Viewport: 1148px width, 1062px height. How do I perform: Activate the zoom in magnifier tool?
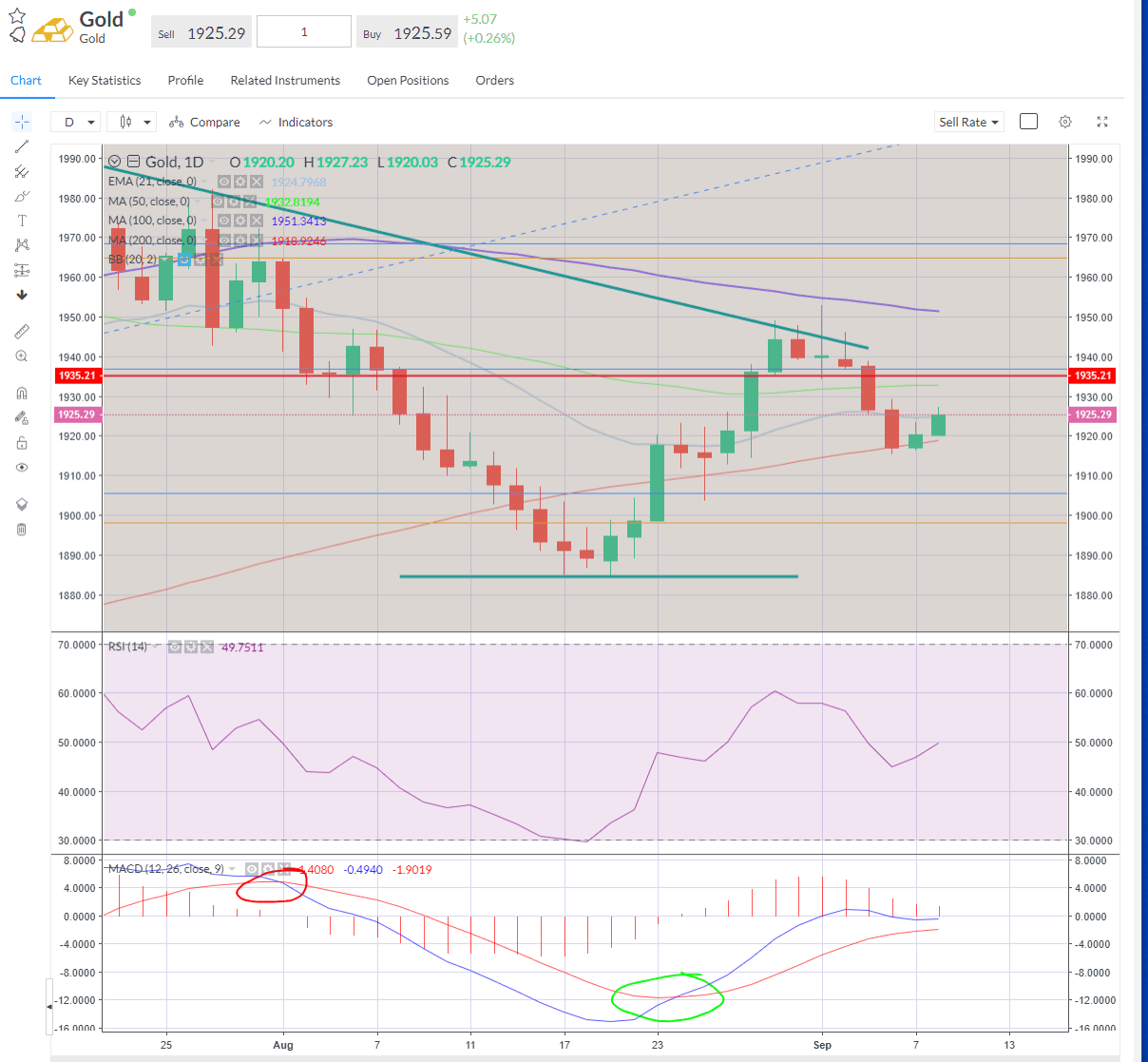[x=22, y=357]
